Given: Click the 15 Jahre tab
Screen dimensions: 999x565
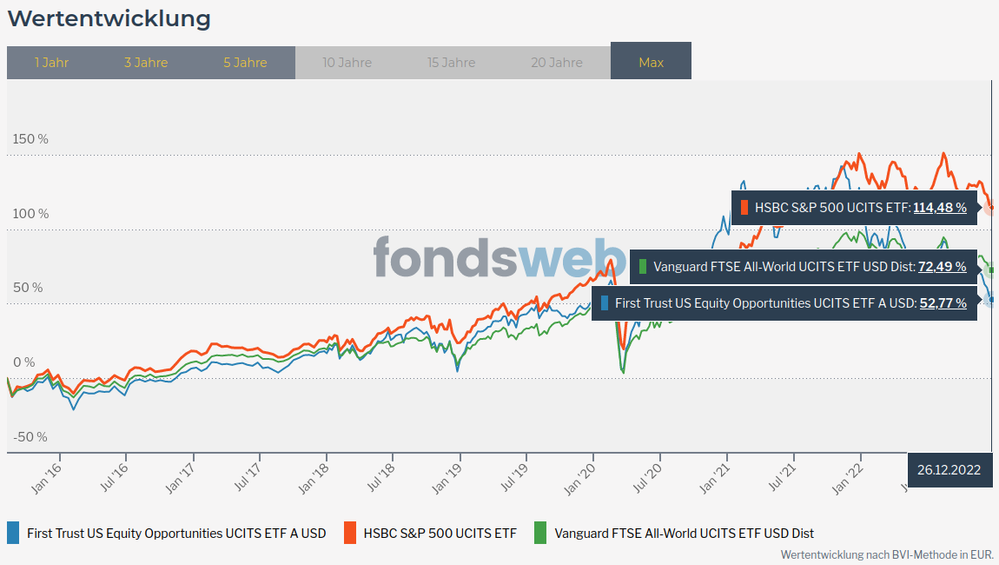Looking at the screenshot, I should click(451, 62).
